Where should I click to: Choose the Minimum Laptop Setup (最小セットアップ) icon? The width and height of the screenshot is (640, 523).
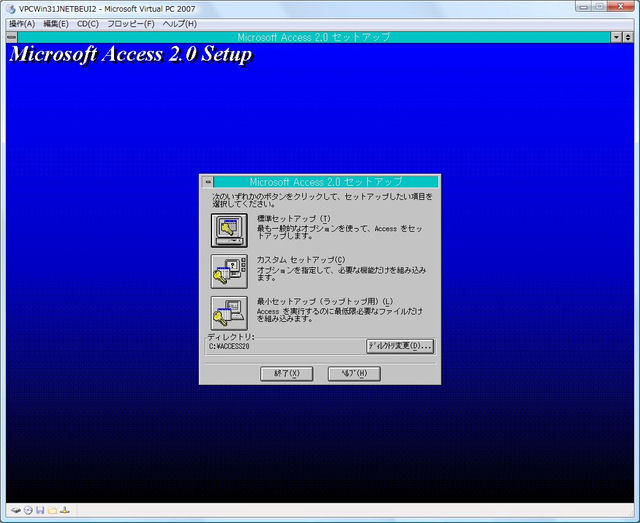coord(229,313)
